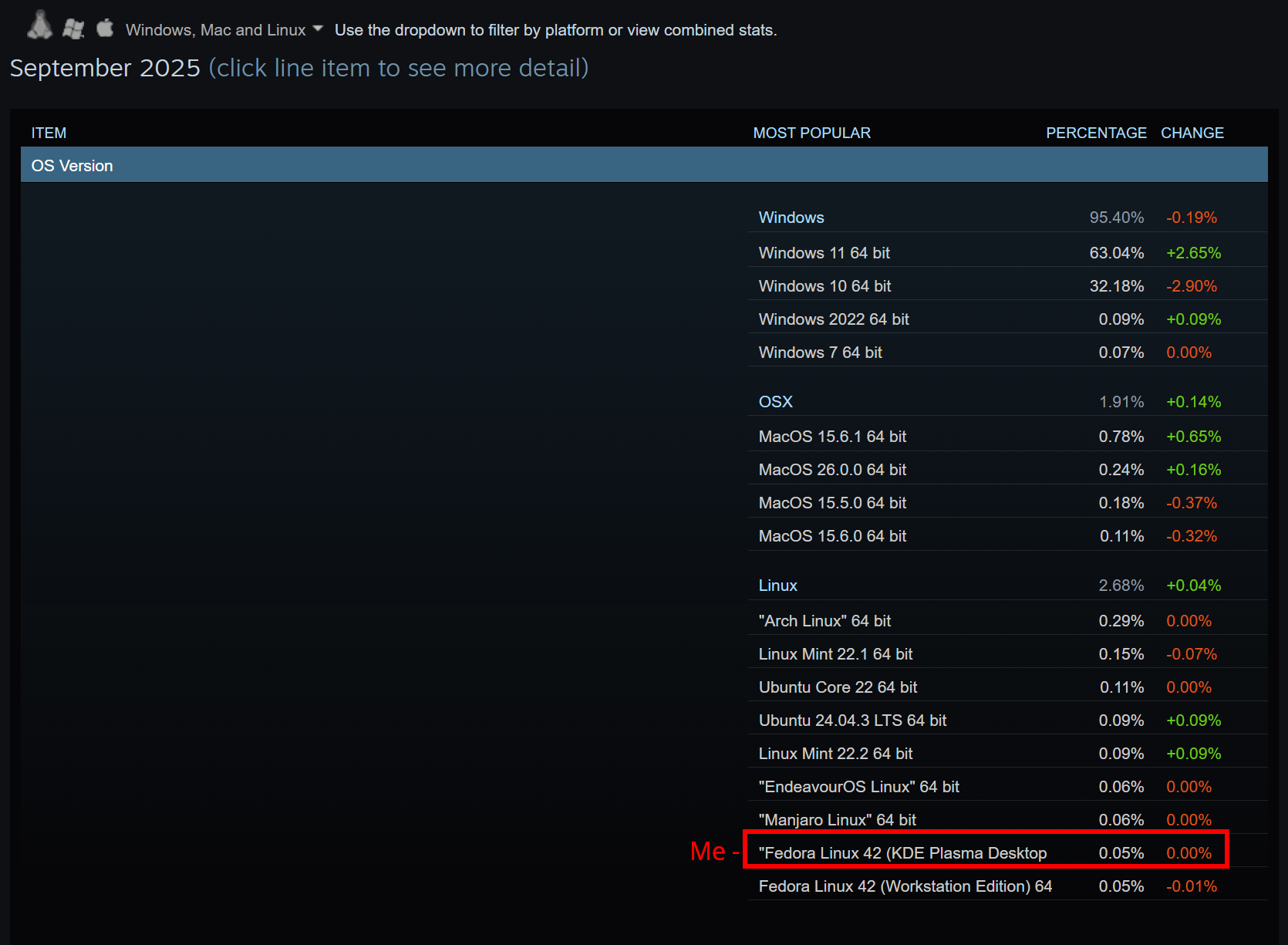
Task: Click the +0.65% MacOS 15.6.1 change
Action: click(x=1193, y=437)
